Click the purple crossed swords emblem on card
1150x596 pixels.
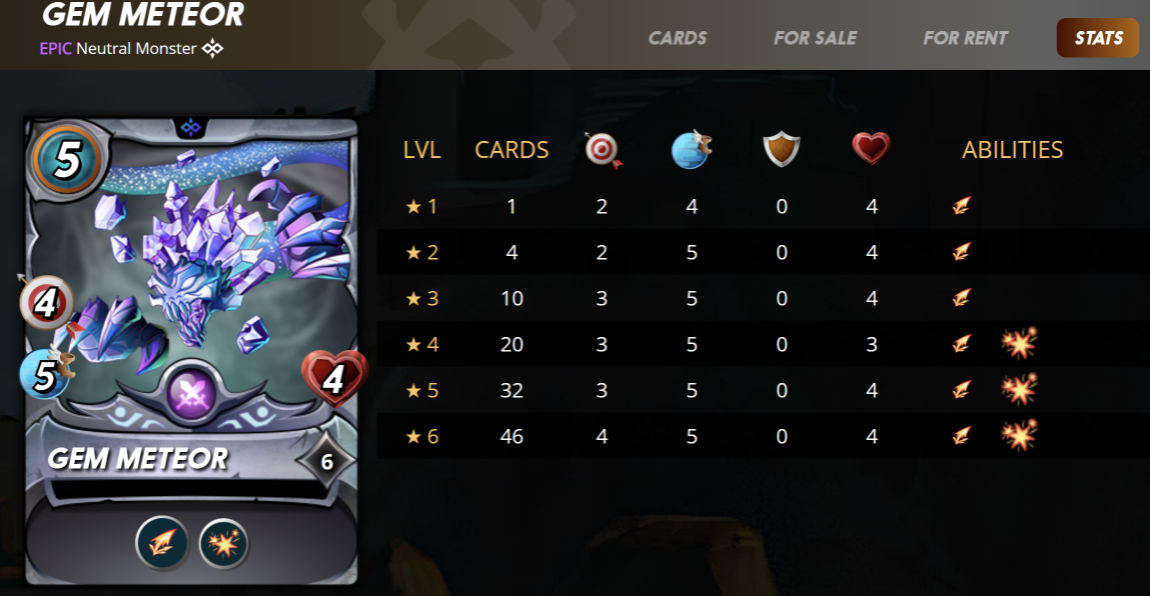[191, 394]
